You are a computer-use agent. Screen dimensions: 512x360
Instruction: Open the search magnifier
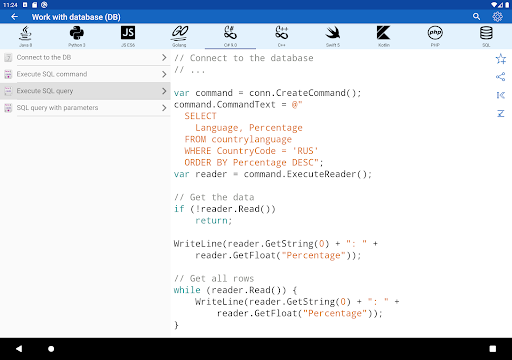[476, 17]
